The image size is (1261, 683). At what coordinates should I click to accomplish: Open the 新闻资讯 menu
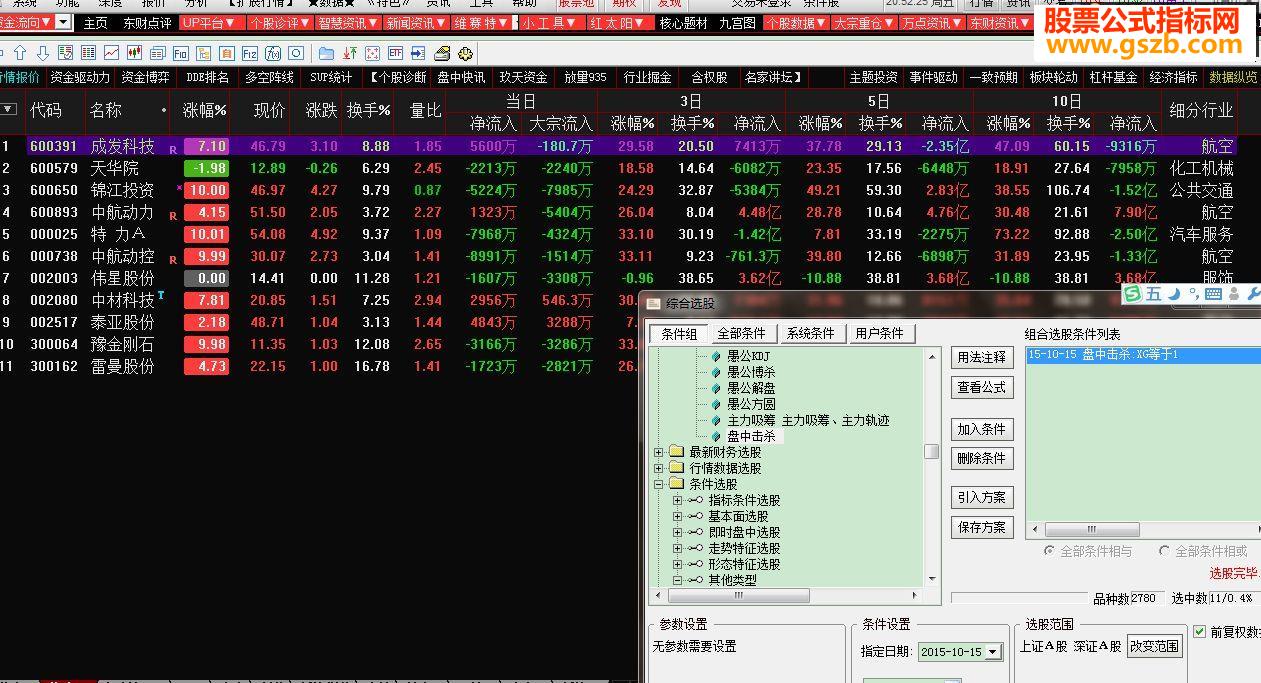pyautogui.click(x=415, y=22)
